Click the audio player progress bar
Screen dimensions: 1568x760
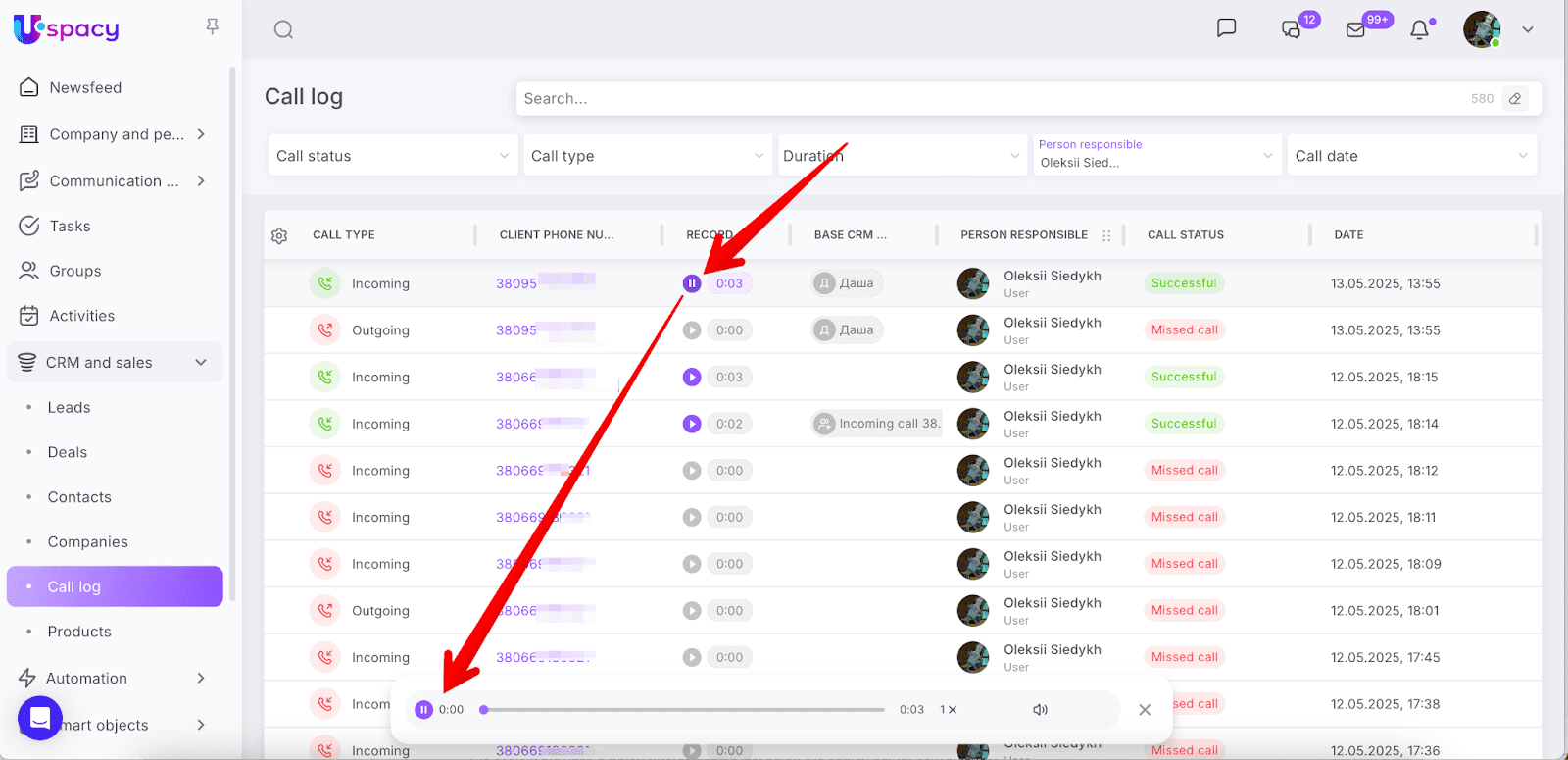[686, 710]
